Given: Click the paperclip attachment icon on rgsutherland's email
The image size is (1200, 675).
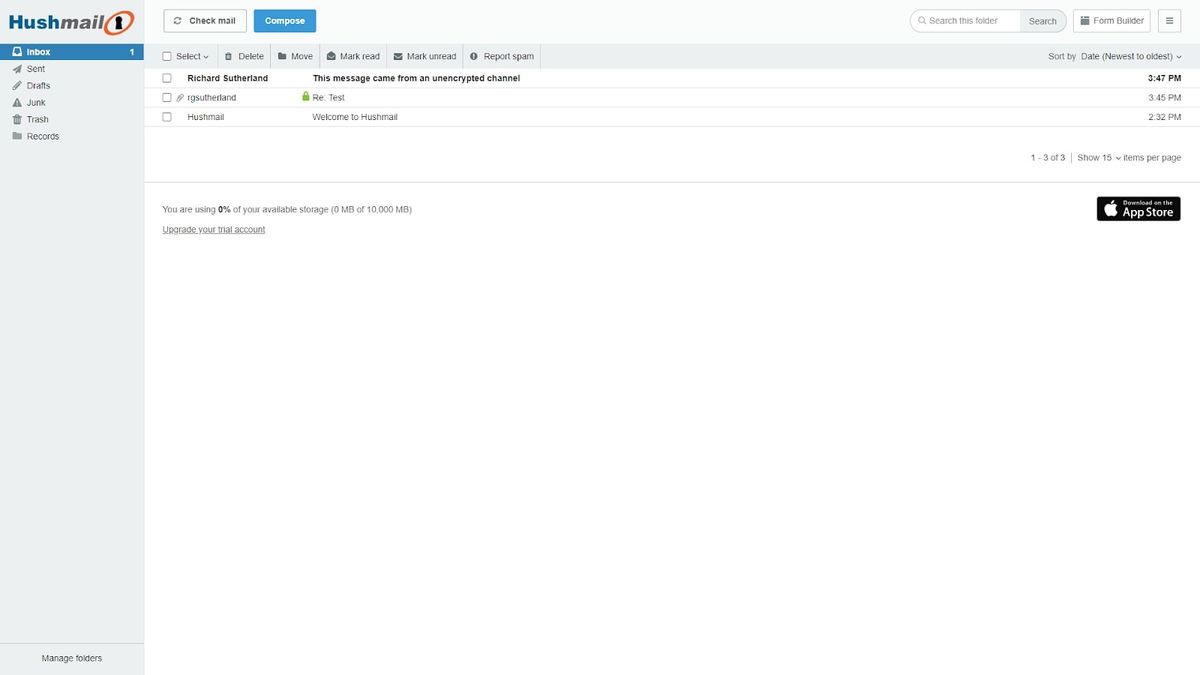Looking at the screenshot, I should point(179,96).
